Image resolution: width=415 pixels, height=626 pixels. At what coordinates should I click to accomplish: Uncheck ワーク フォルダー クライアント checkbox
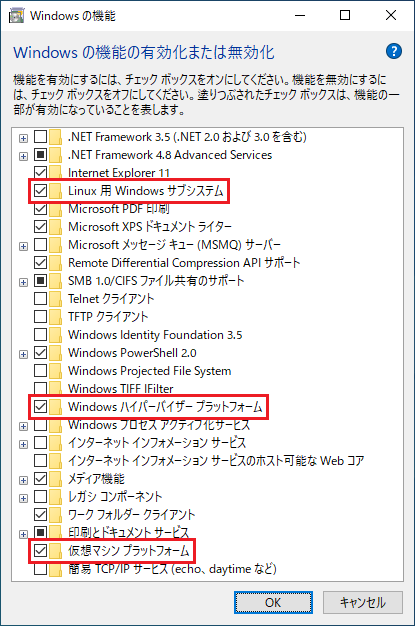[40, 515]
